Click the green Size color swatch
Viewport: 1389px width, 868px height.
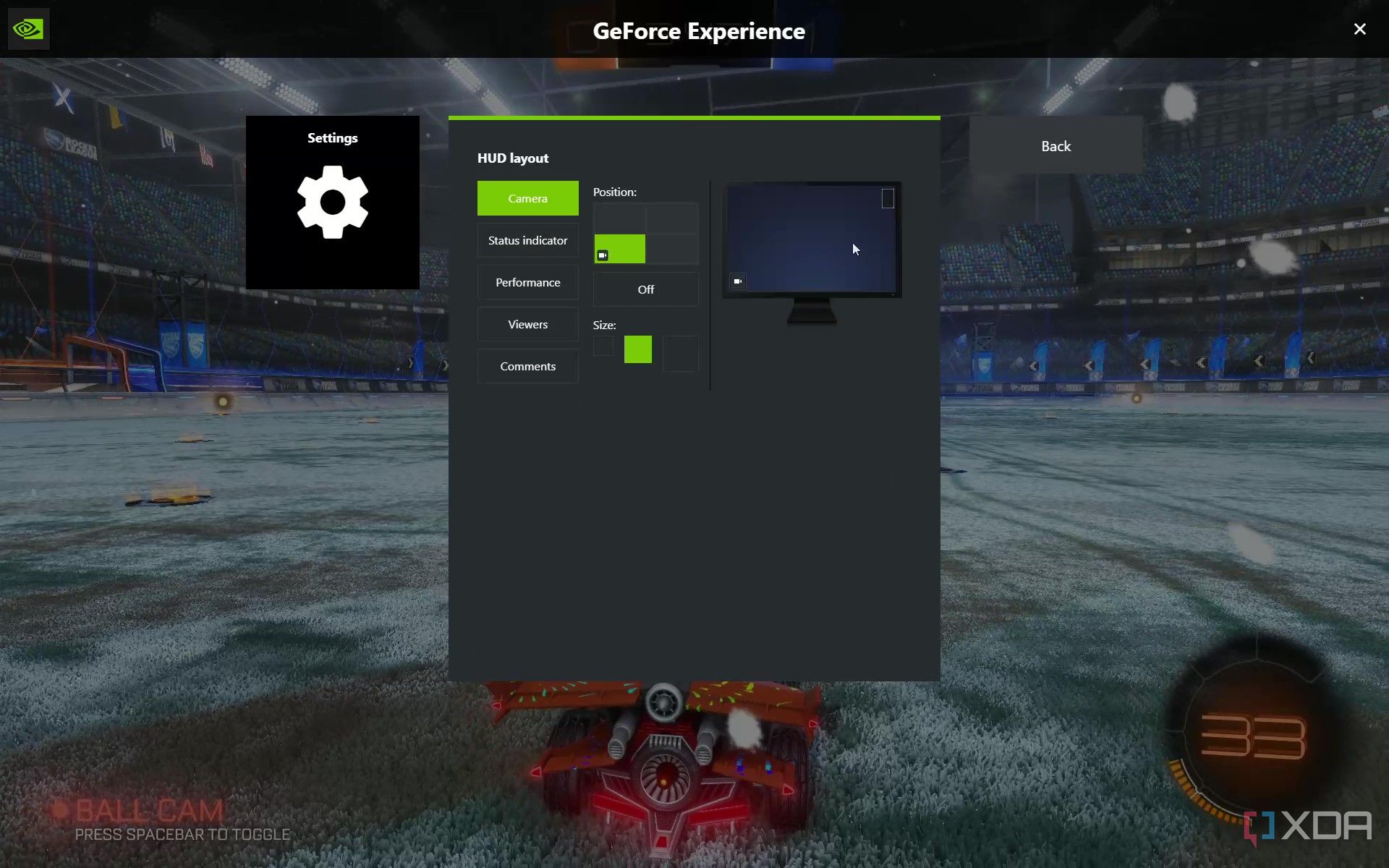[x=637, y=349]
